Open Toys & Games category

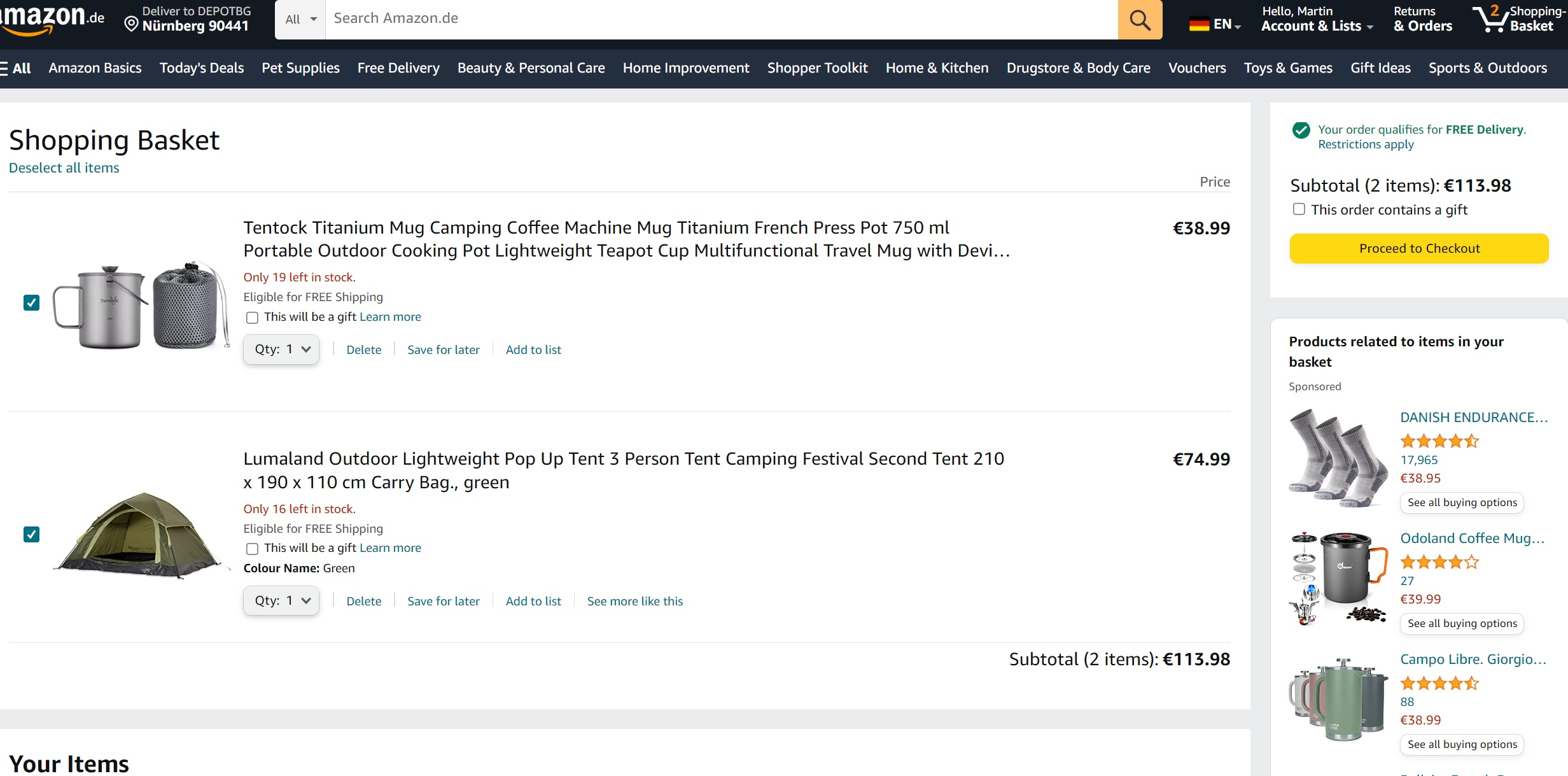(x=1288, y=68)
